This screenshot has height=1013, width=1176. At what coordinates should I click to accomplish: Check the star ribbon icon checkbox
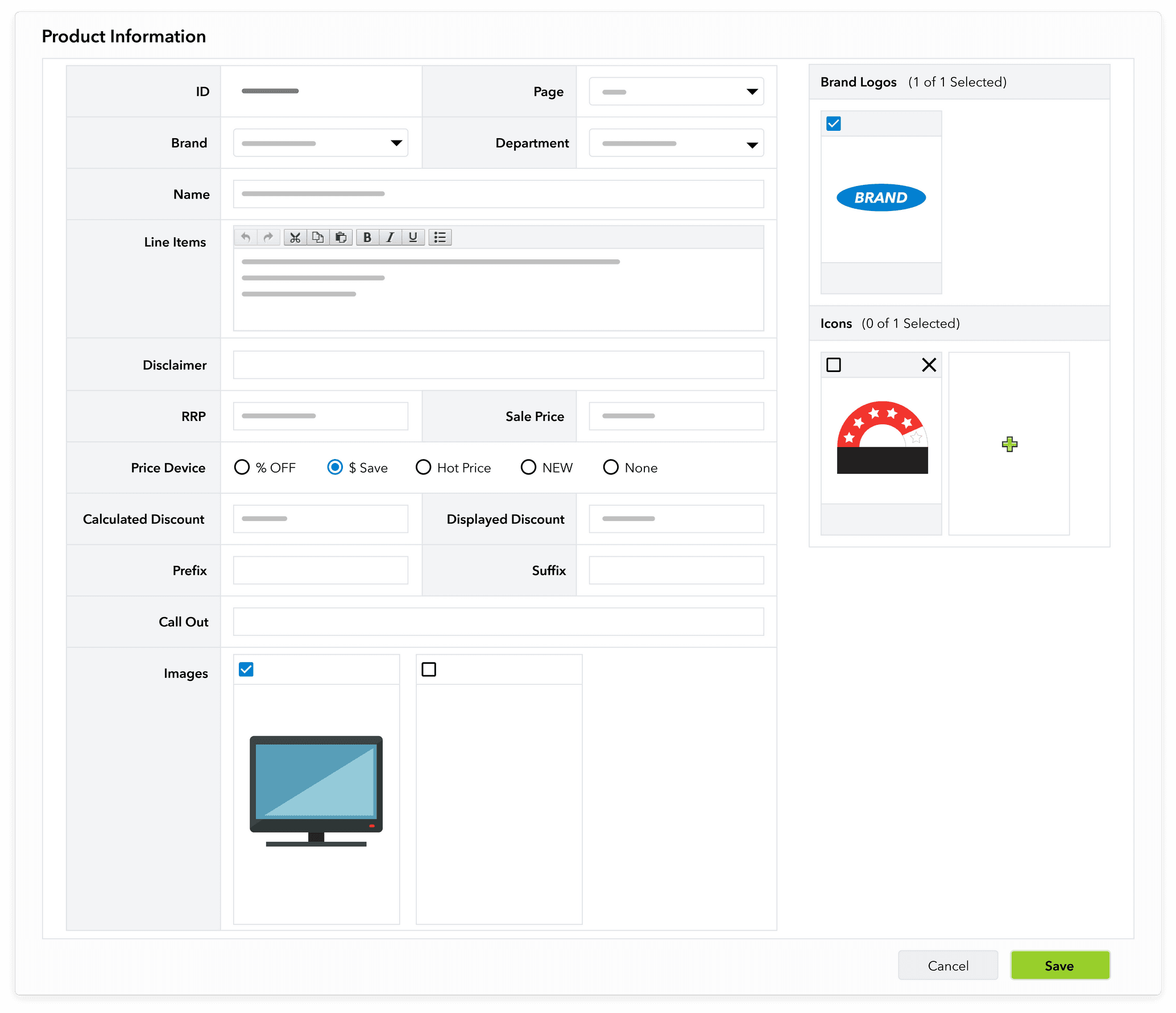click(x=833, y=365)
